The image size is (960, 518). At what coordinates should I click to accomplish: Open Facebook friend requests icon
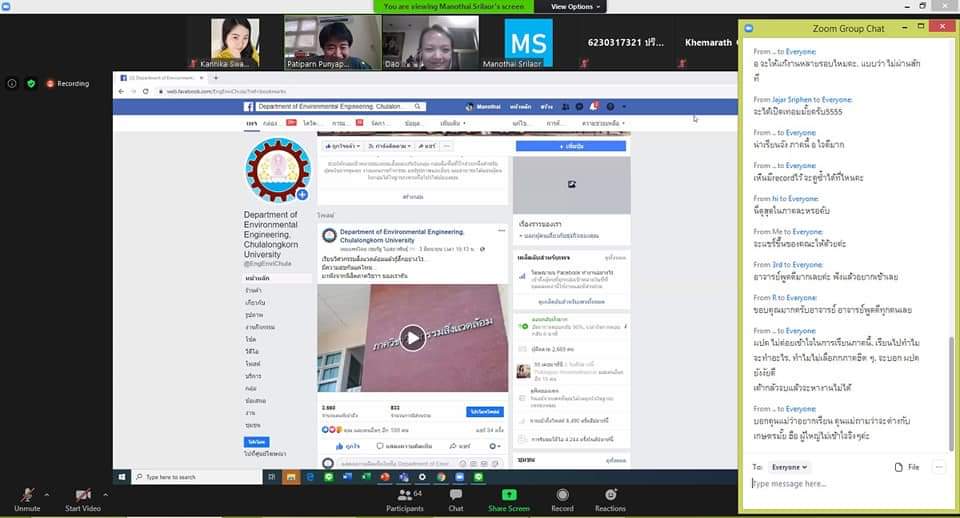(566, 107)
